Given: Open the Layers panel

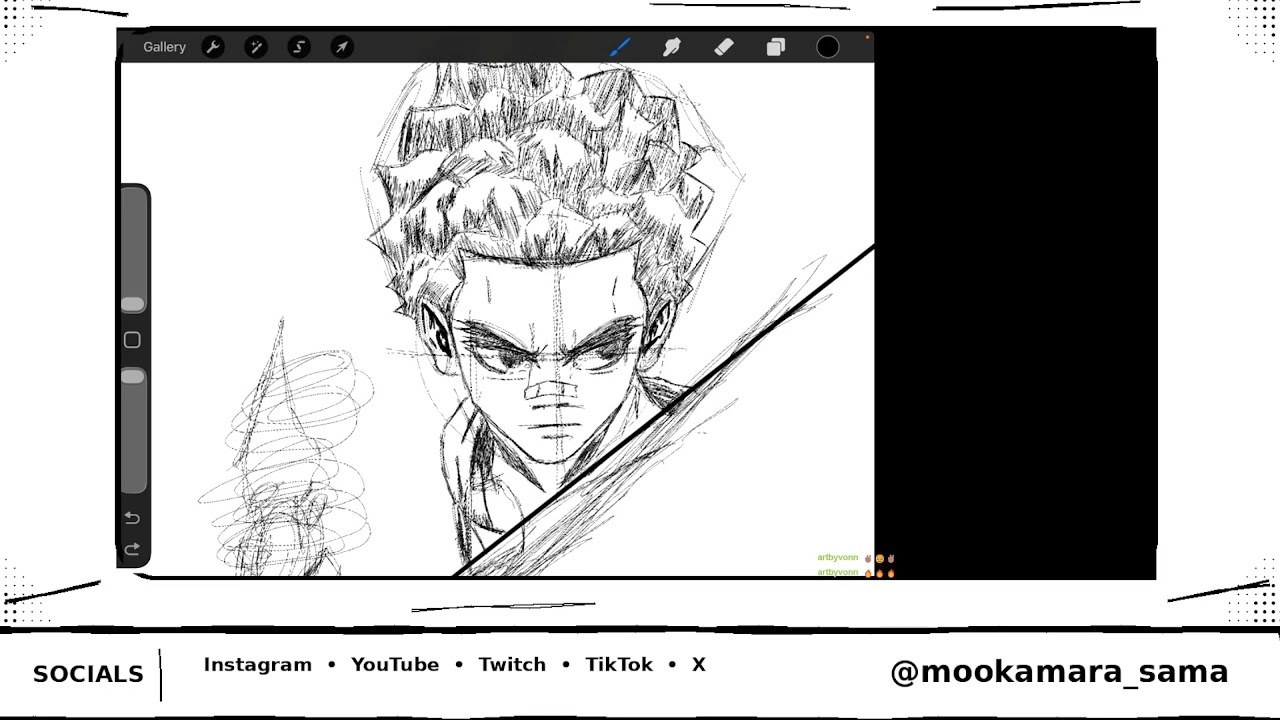Looking at the screenshot, I should [x=776, y=47].
